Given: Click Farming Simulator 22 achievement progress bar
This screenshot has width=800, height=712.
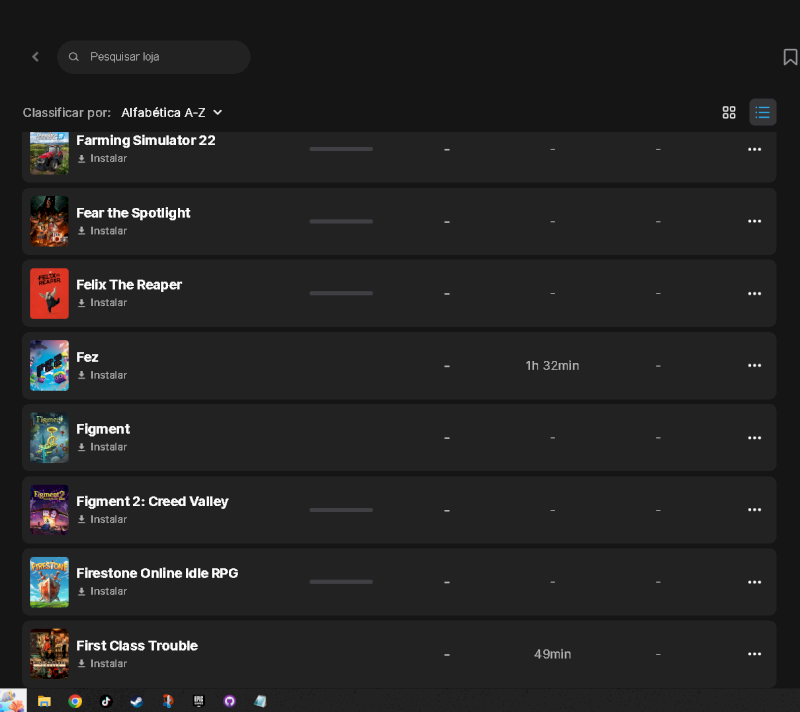Looking at the screenshot, I should click(x=341, y=149).
